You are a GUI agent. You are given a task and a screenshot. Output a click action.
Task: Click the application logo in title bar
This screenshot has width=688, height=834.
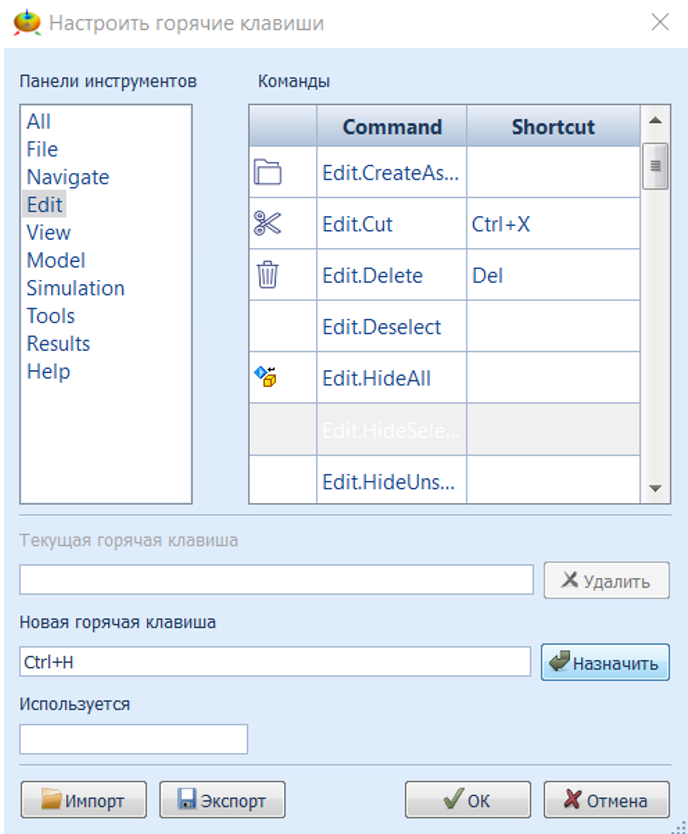click(x=26, y=22)
